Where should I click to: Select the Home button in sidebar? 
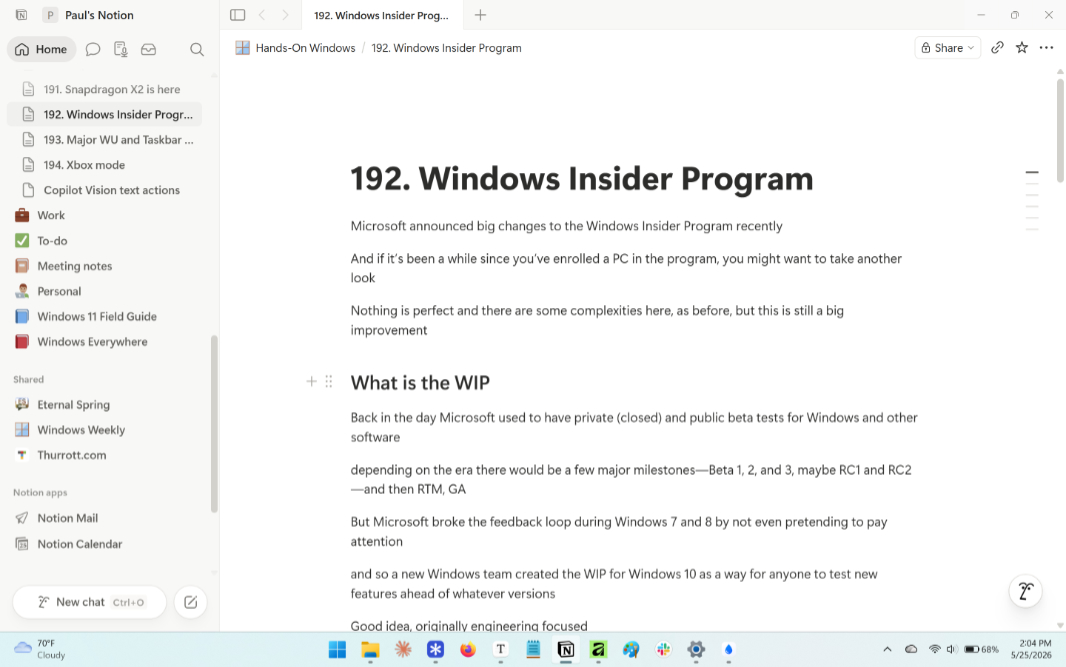(x=41, y=49)
